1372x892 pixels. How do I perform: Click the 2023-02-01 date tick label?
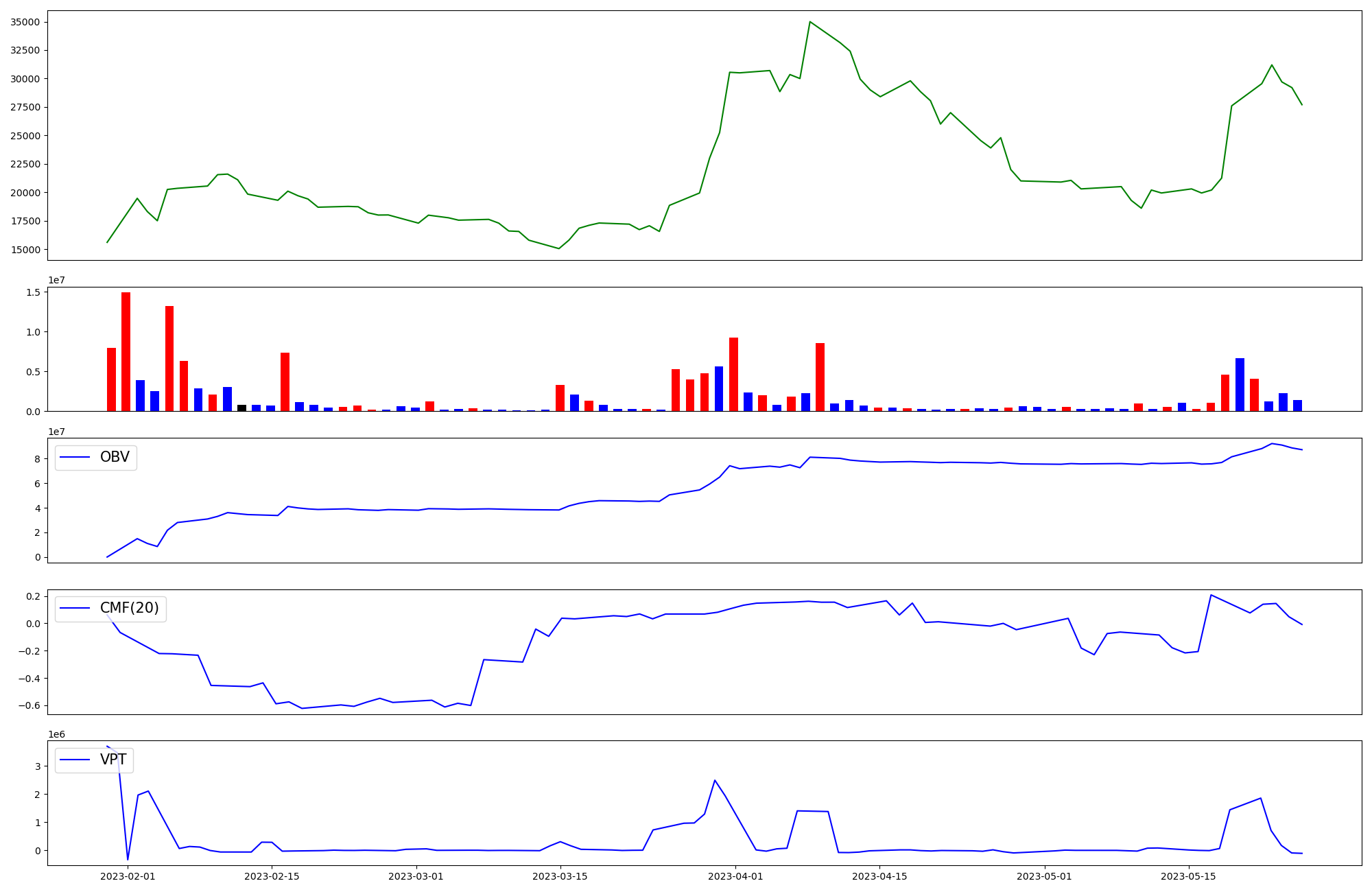pos(128,876)
